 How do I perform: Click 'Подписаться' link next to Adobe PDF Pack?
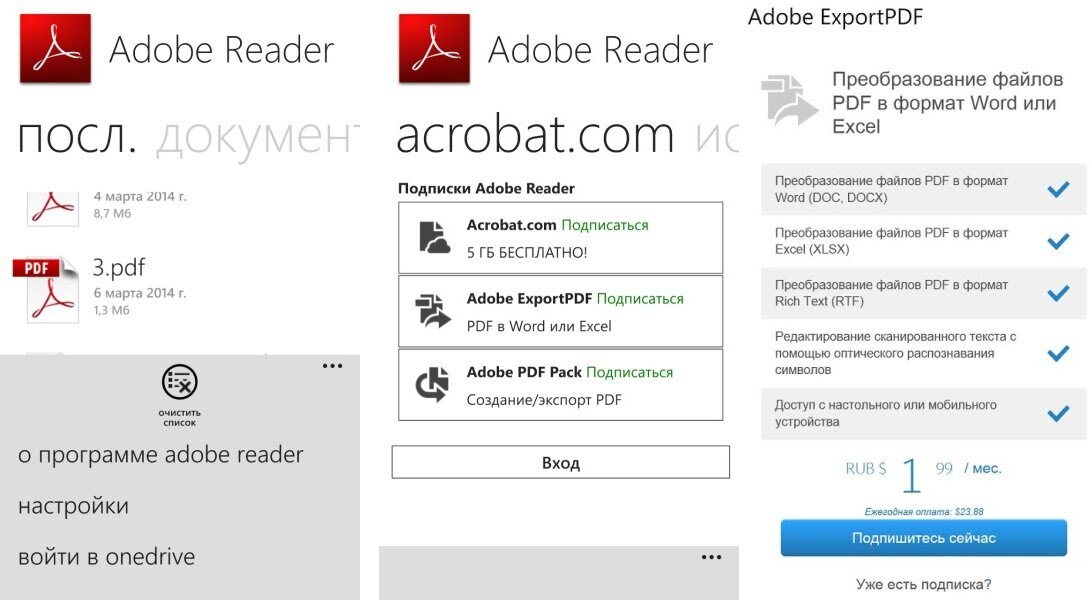coord(630,373)
